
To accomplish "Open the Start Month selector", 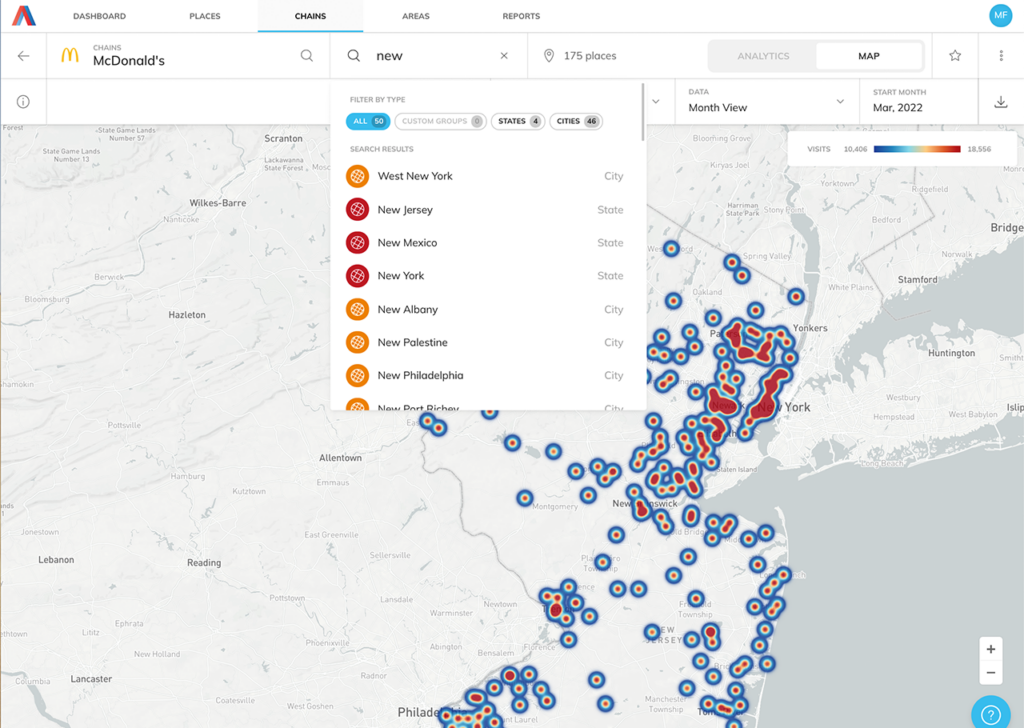I will (918, 101).
